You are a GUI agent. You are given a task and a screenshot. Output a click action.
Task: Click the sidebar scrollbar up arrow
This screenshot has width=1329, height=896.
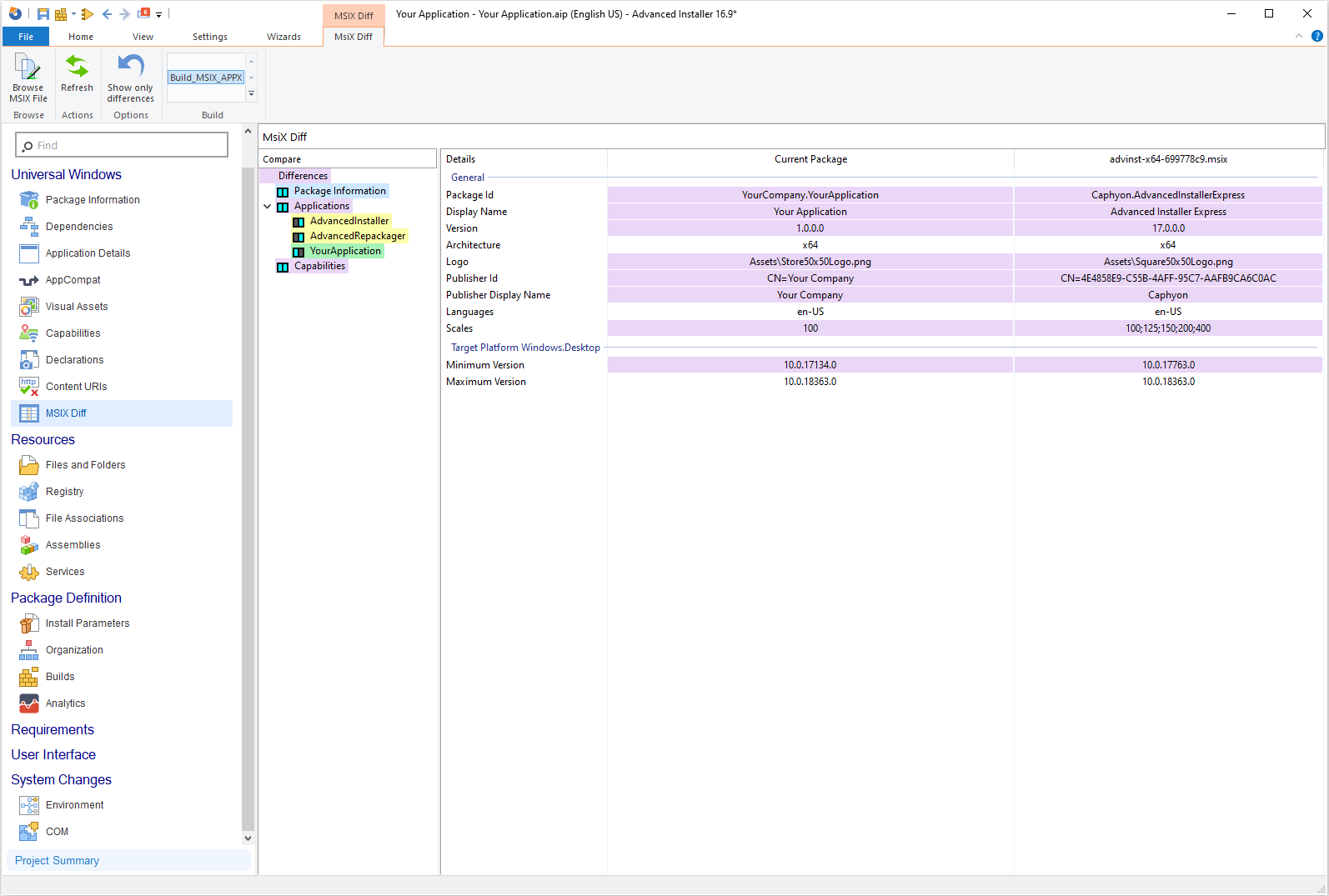(x=248, y=132)
